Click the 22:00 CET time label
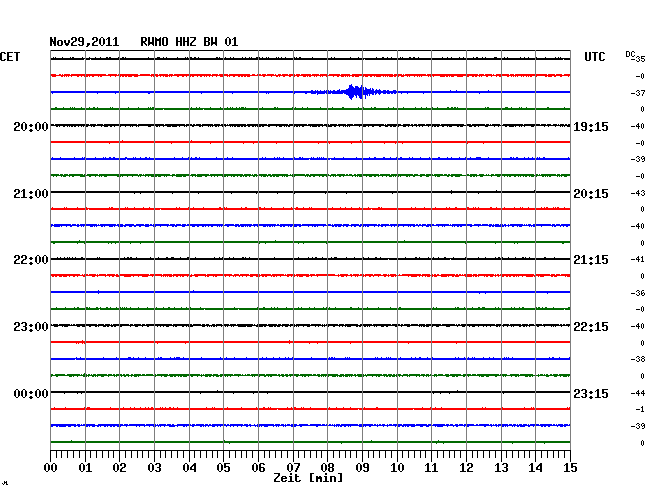Viewport: 650px width, 494px height. point(31,260)
